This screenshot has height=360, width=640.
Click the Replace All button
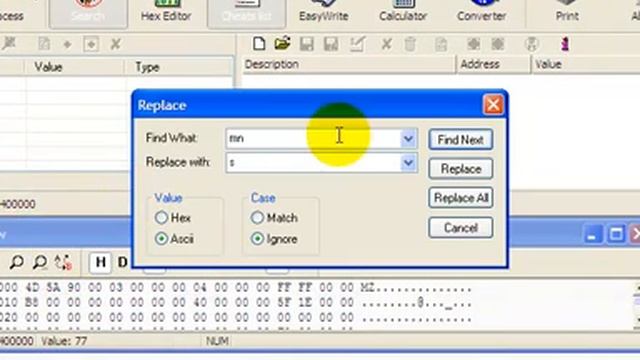461,198
